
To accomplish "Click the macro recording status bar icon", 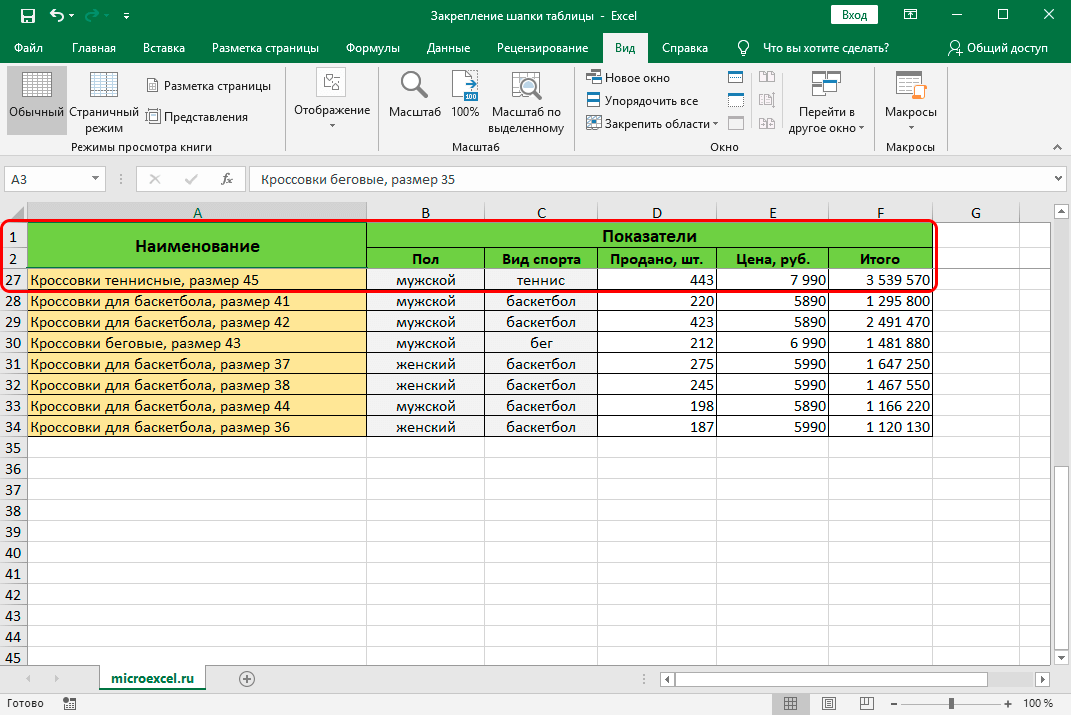I will click(x=70, y=703).
